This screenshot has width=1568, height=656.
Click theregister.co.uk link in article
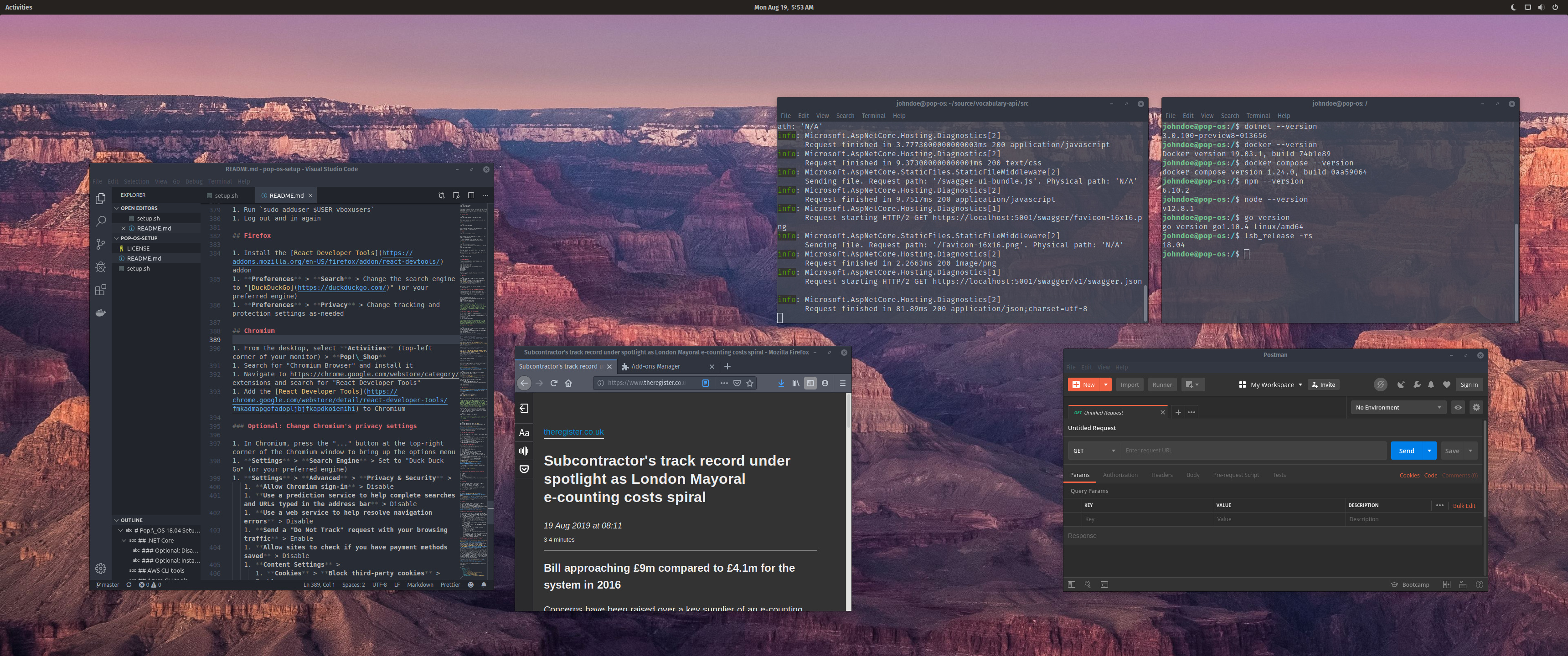[573, 432]
